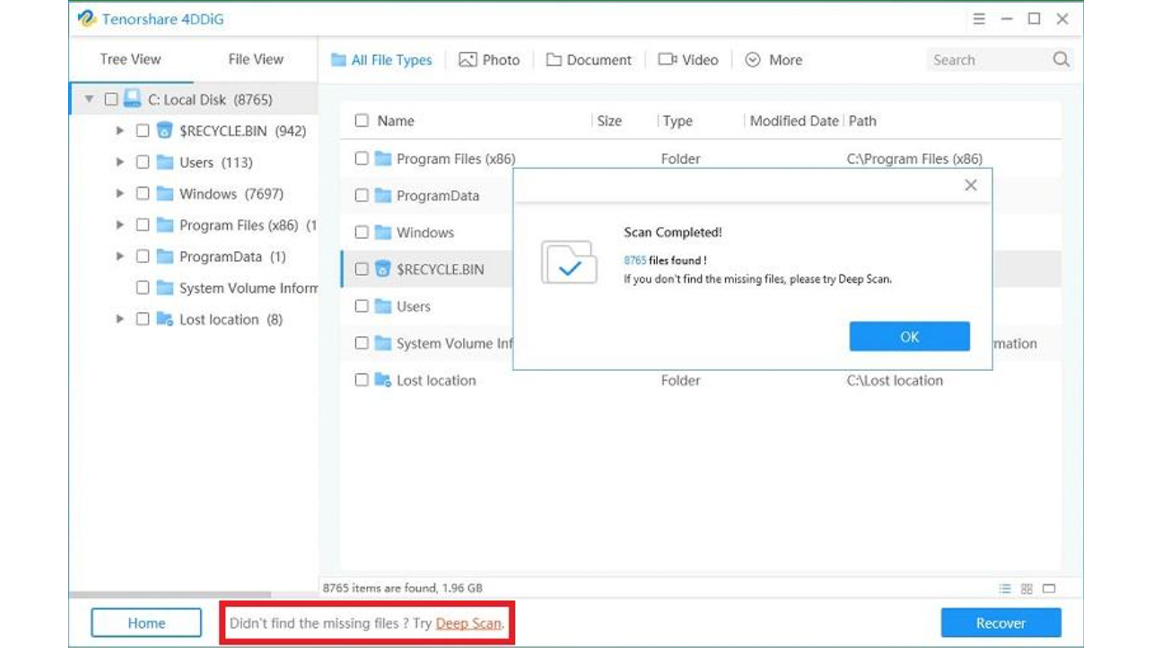This screenshot has width=1152, height=648.
Task: Switch to list view layout icon
Action: click(1004, 588)
